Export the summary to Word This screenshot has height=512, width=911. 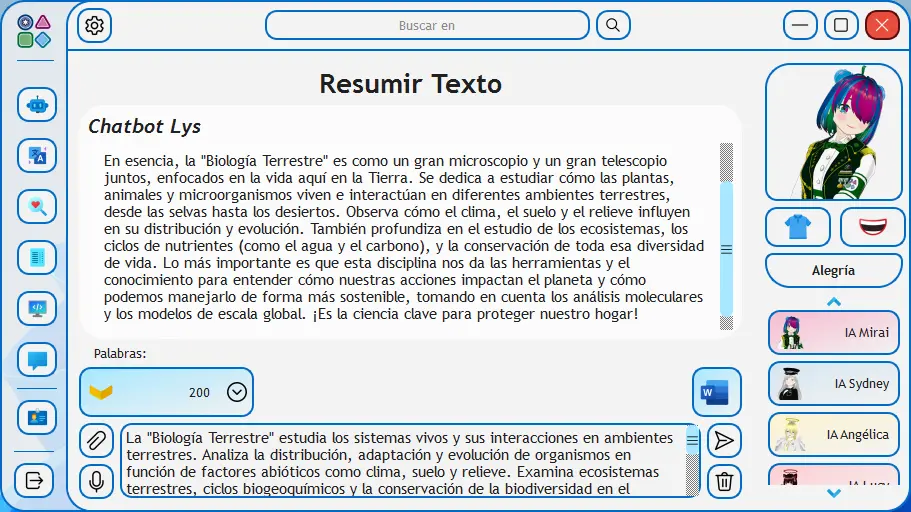(716, 392)
